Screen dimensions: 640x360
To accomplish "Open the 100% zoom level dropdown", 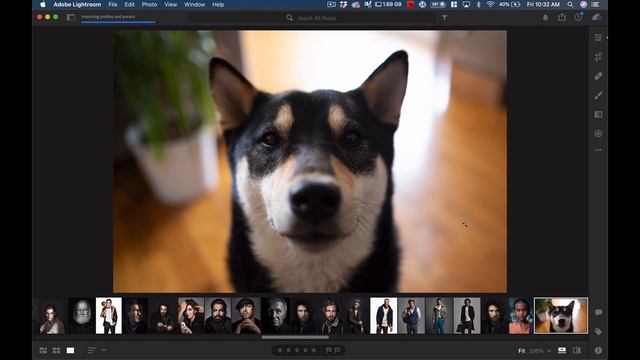I will tap(540, 351).
